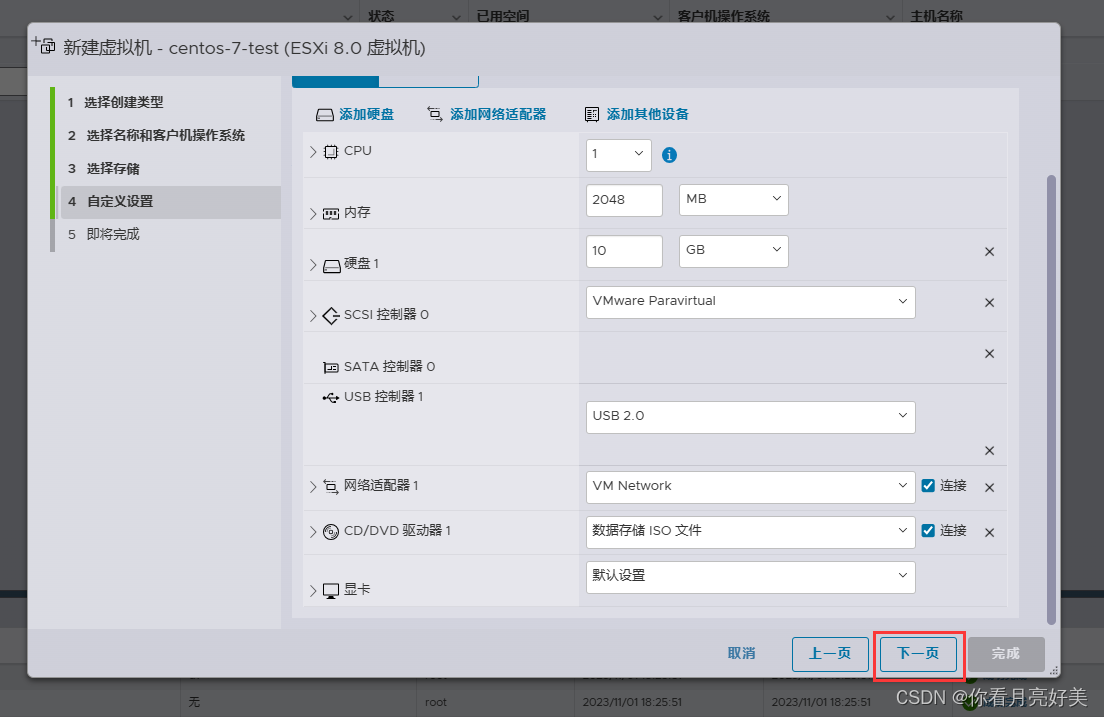This screenshot has height=717, width=1104.
Task: Toggle network adapter 1 connect checkbox
Action: tap(928, 485)
